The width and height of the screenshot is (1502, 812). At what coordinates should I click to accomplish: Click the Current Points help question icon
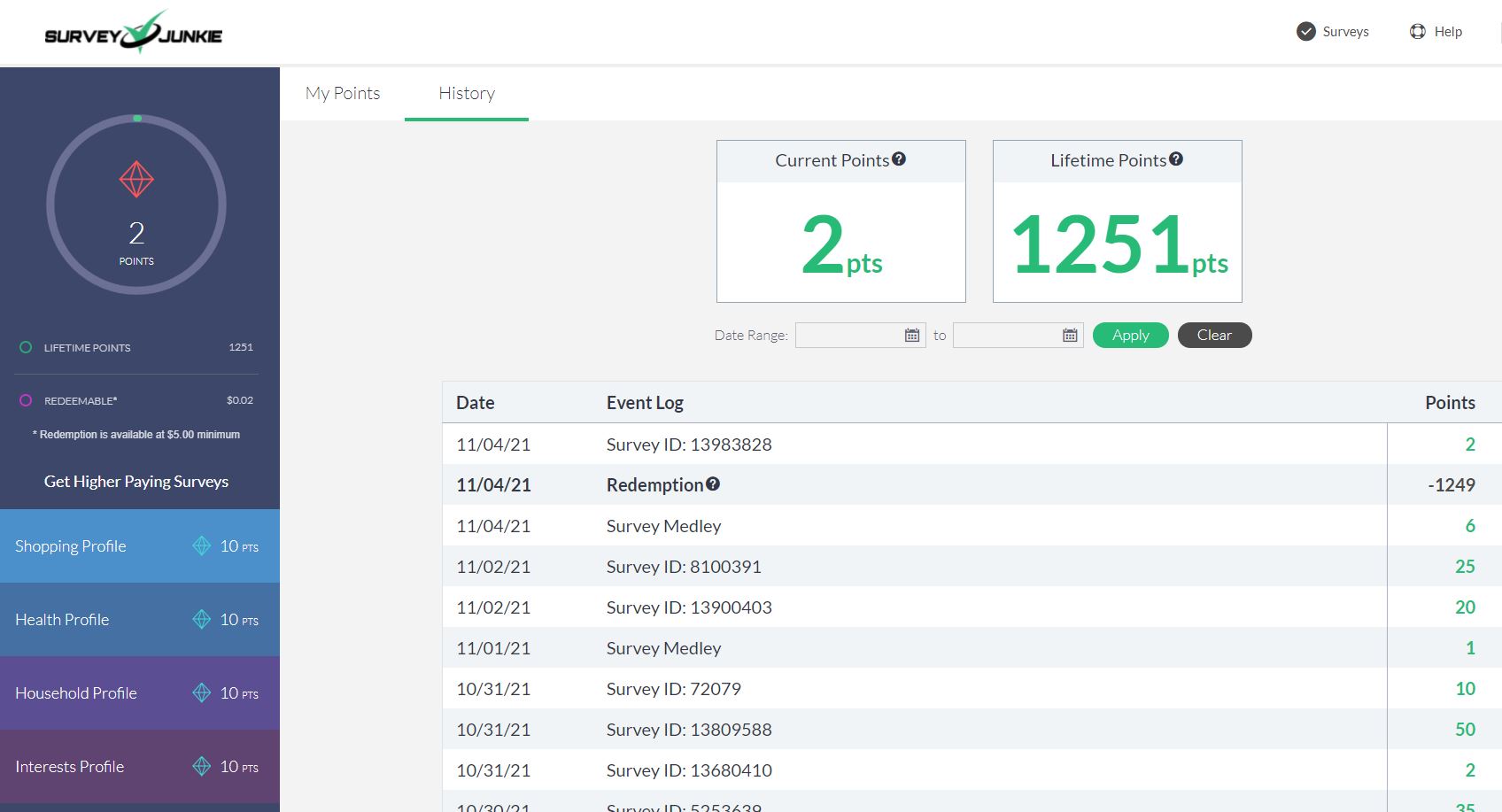pyautogui.click(x=899, y=159)
